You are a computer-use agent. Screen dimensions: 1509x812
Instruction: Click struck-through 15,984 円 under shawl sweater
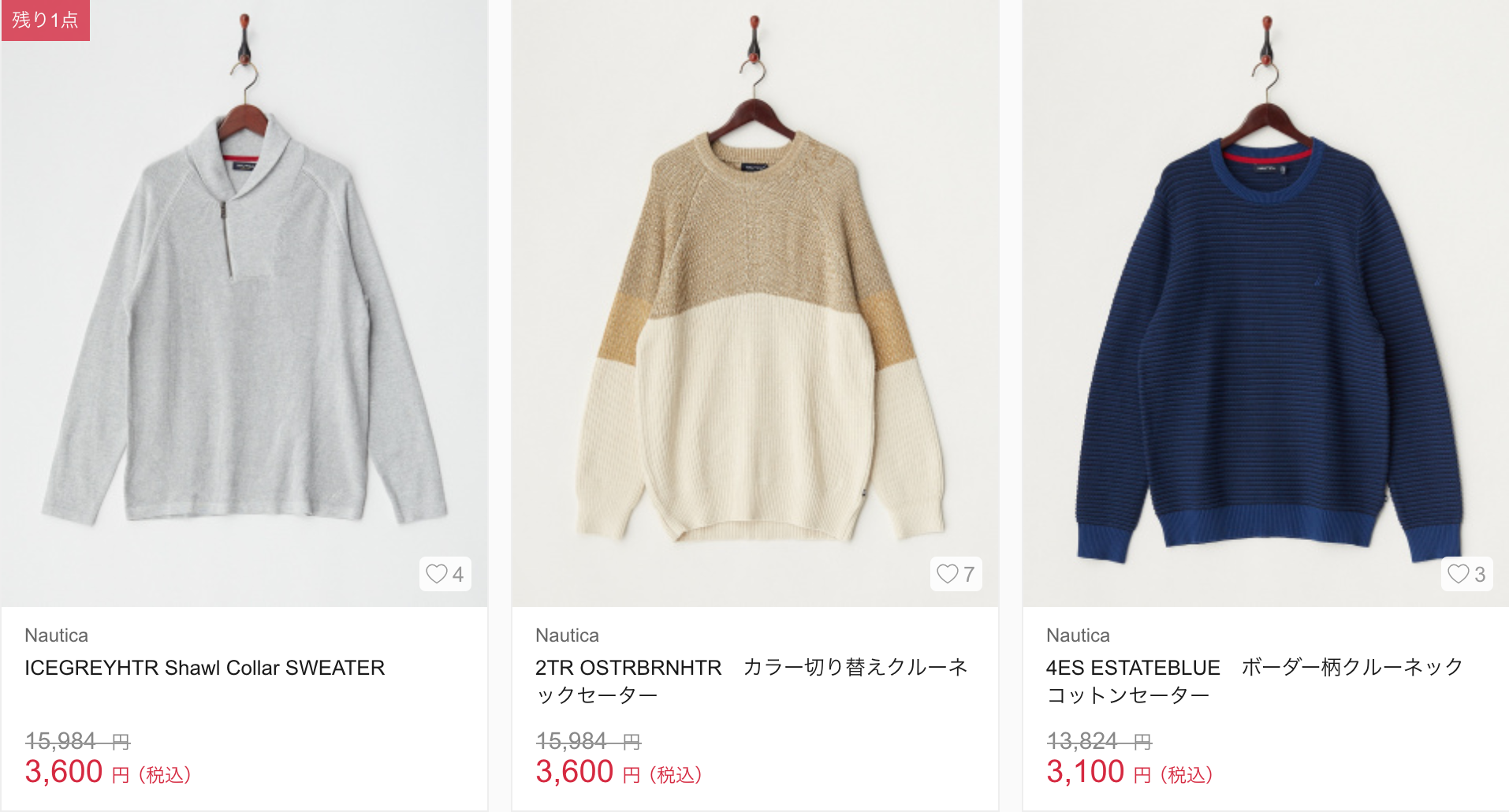[77, 741]
